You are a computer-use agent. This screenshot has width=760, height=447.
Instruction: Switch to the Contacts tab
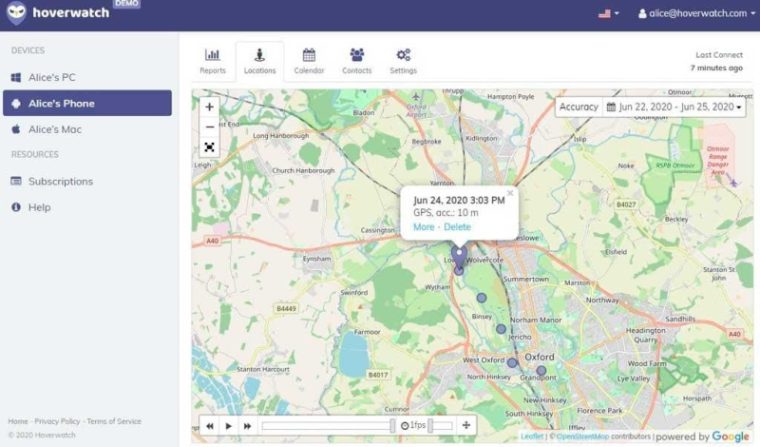click(x=357, y=61)
